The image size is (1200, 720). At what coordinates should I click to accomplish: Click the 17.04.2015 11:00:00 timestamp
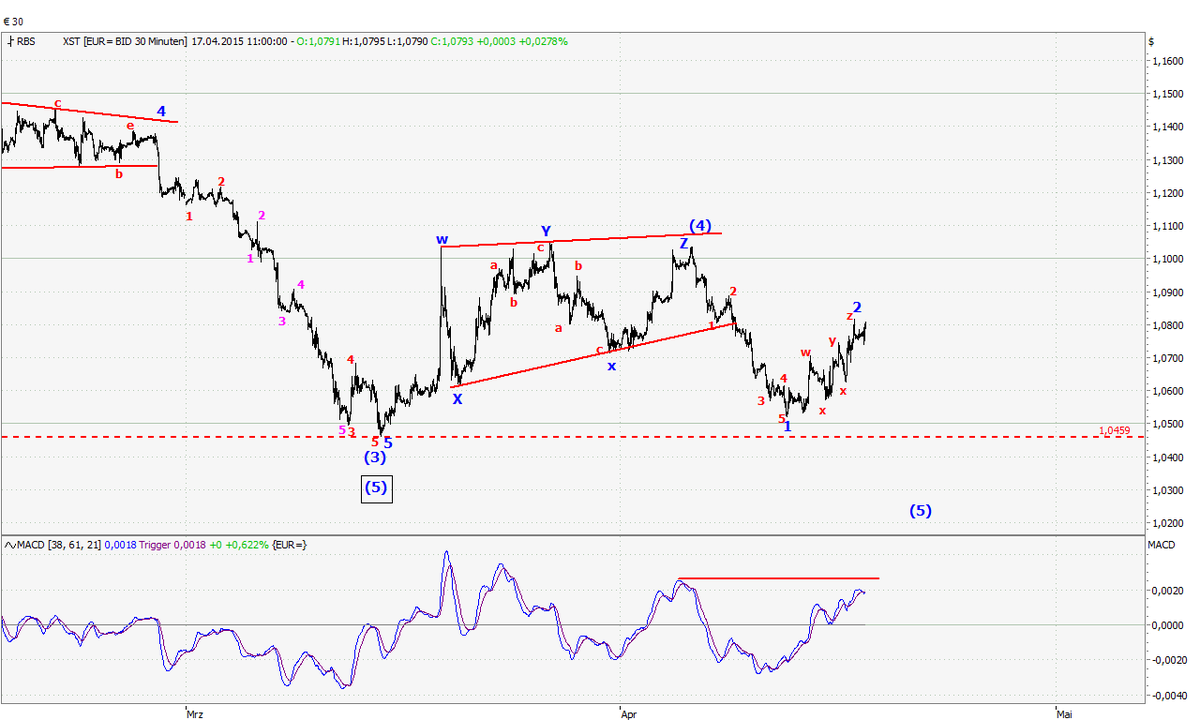coord(239,41)
